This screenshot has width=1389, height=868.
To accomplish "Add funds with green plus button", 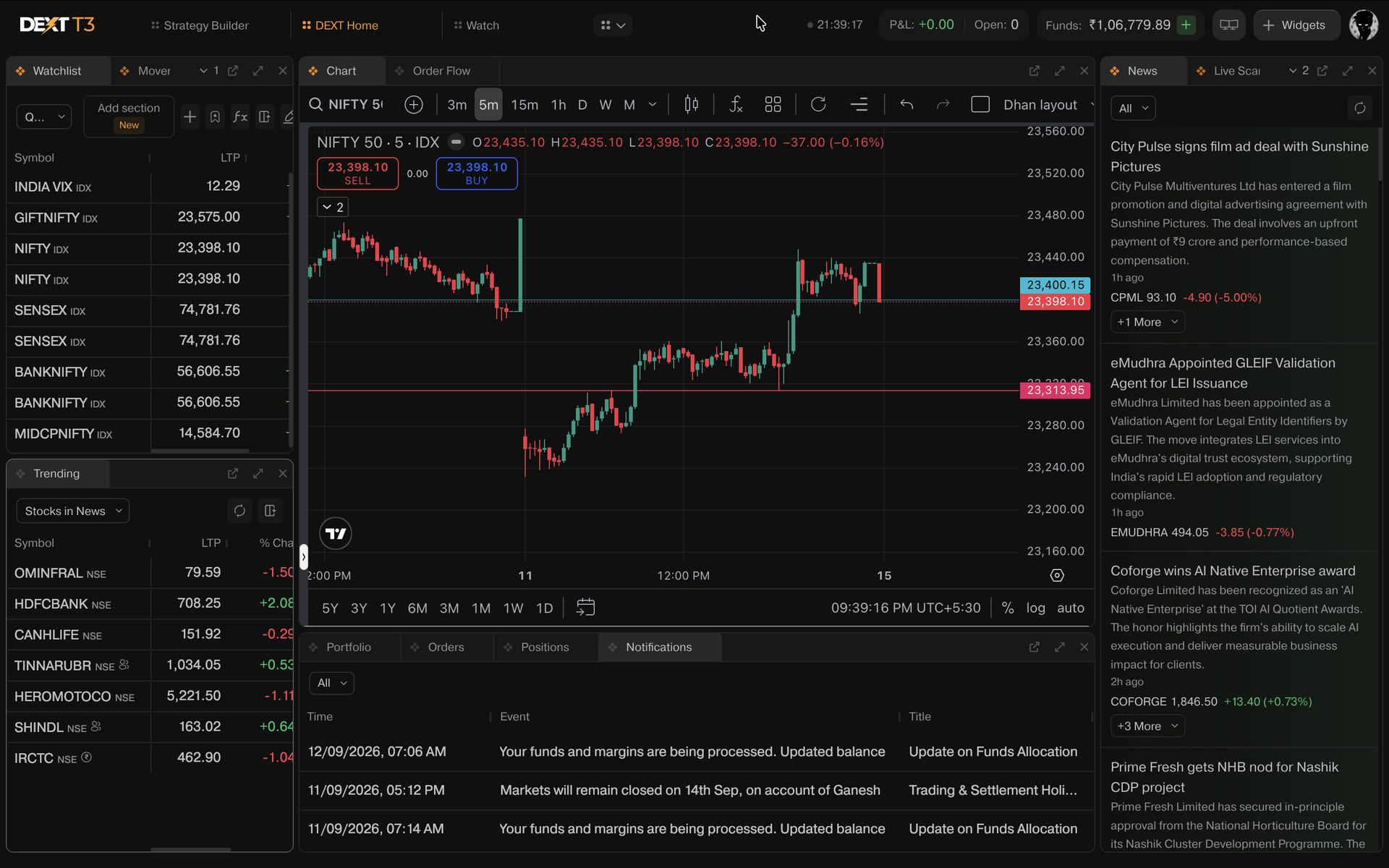I will point(1186,25).
